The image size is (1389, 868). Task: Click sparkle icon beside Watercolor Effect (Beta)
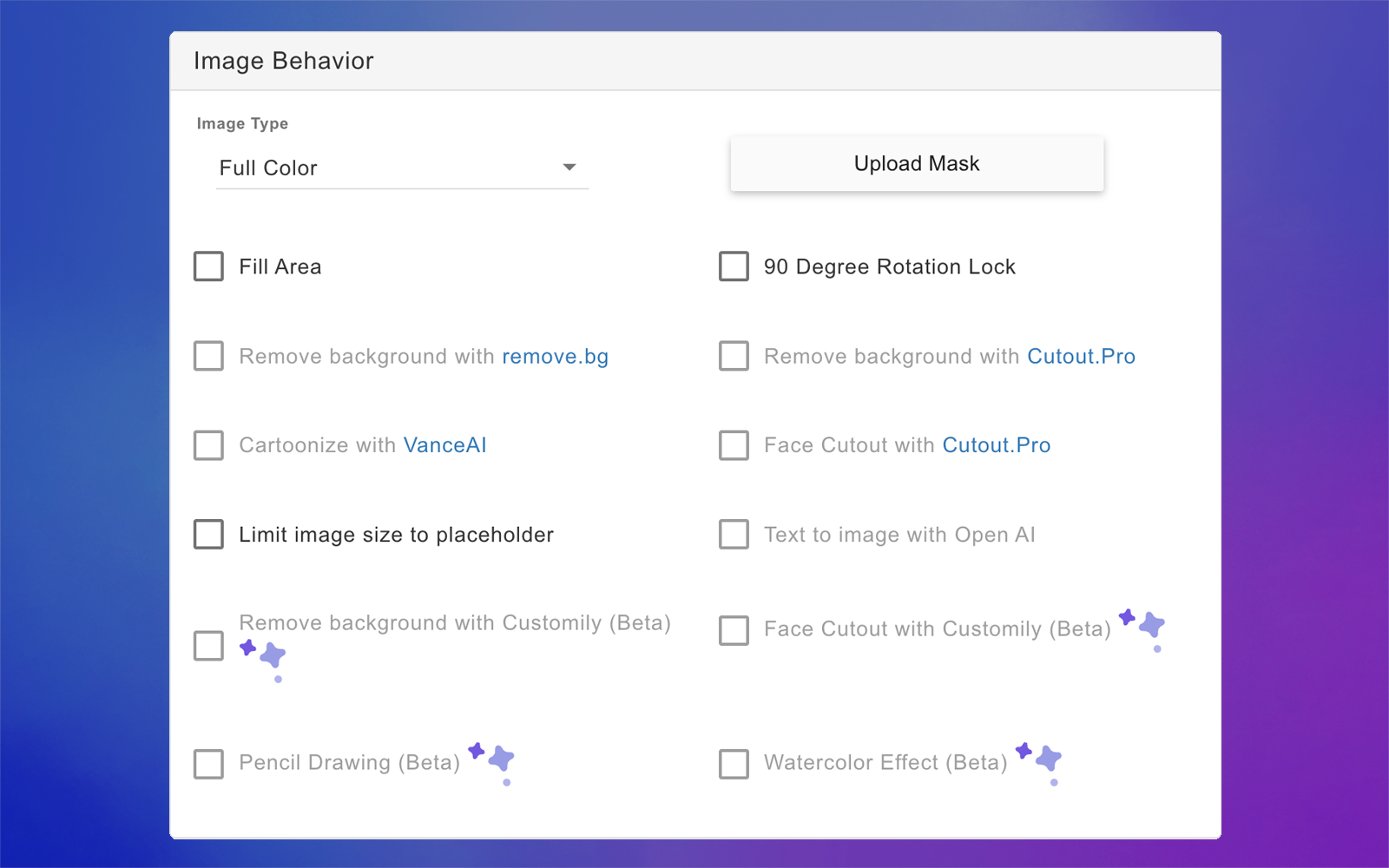1040,761
